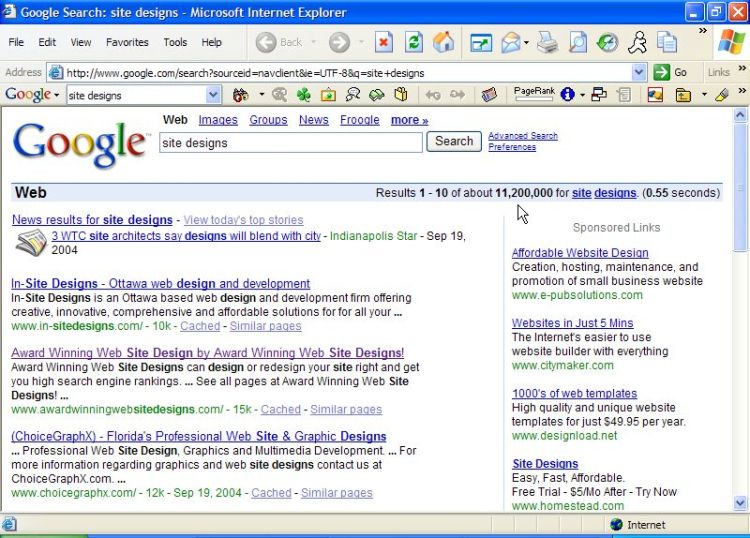The image size is (750, 538).
Task: Click the Forward arrow button
Action: tap(339, 43)
